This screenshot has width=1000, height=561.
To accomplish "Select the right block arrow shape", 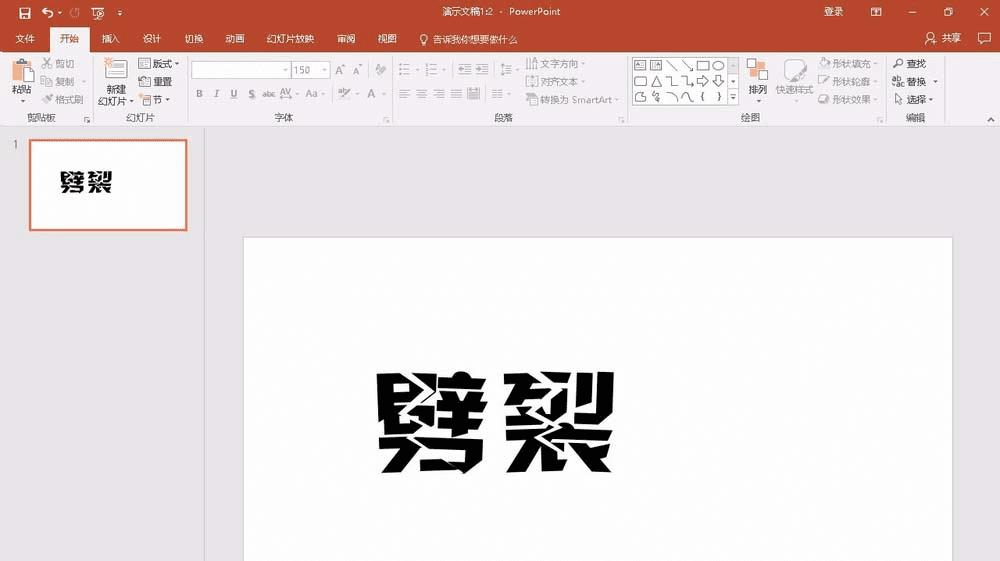I will (x=703, y=81).
